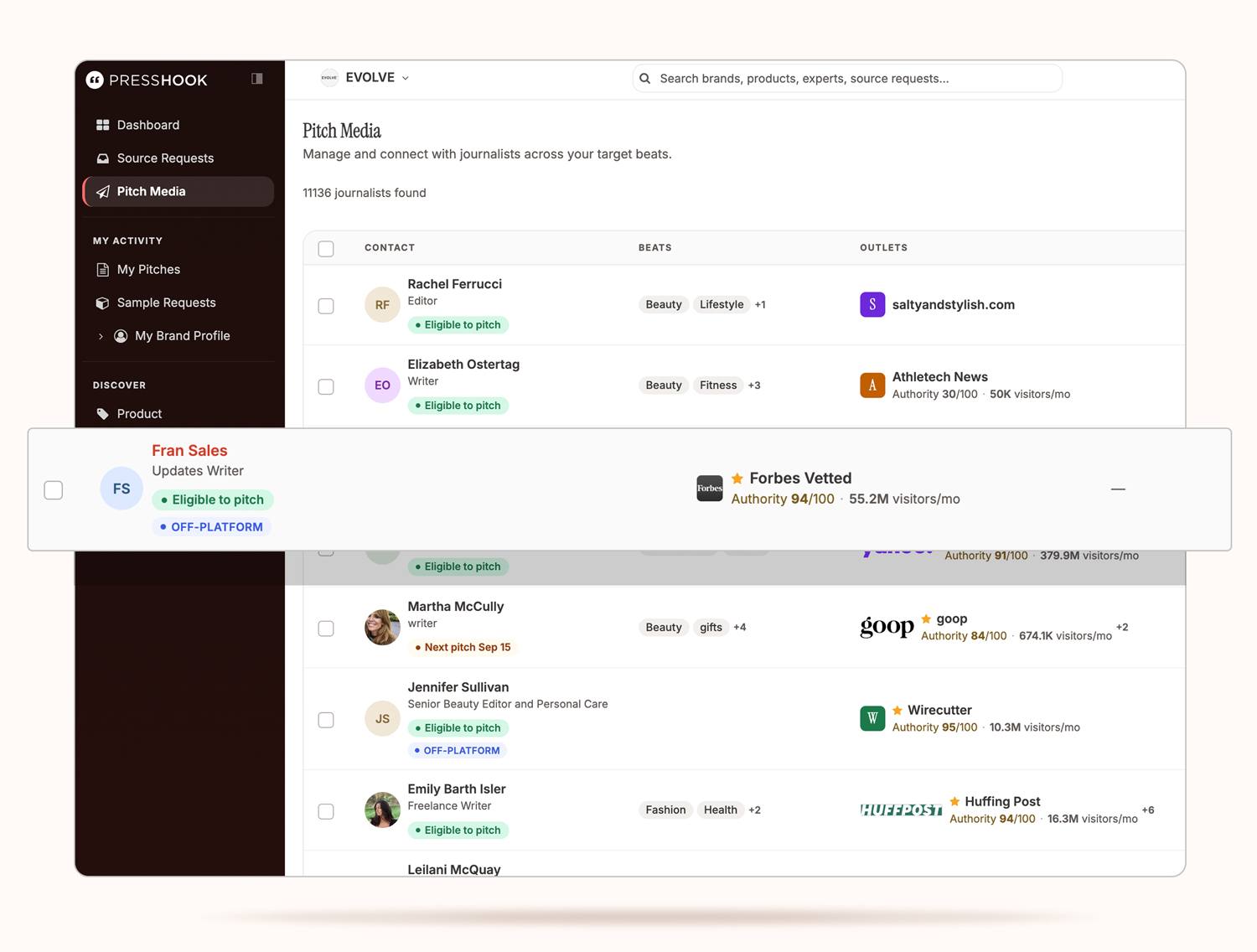The image size is (1257, 952).
Task: Check the box for Elizabeth Ostertag
Action: pos(326,386)
